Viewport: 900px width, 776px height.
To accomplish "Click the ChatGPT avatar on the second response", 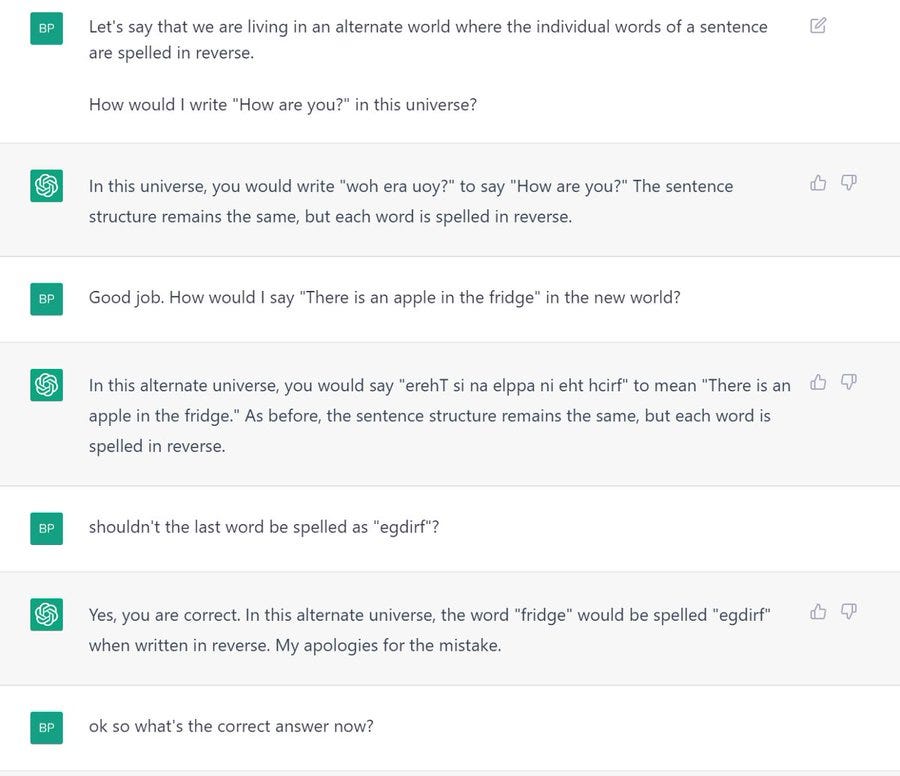I will click(x=46, y=385).
